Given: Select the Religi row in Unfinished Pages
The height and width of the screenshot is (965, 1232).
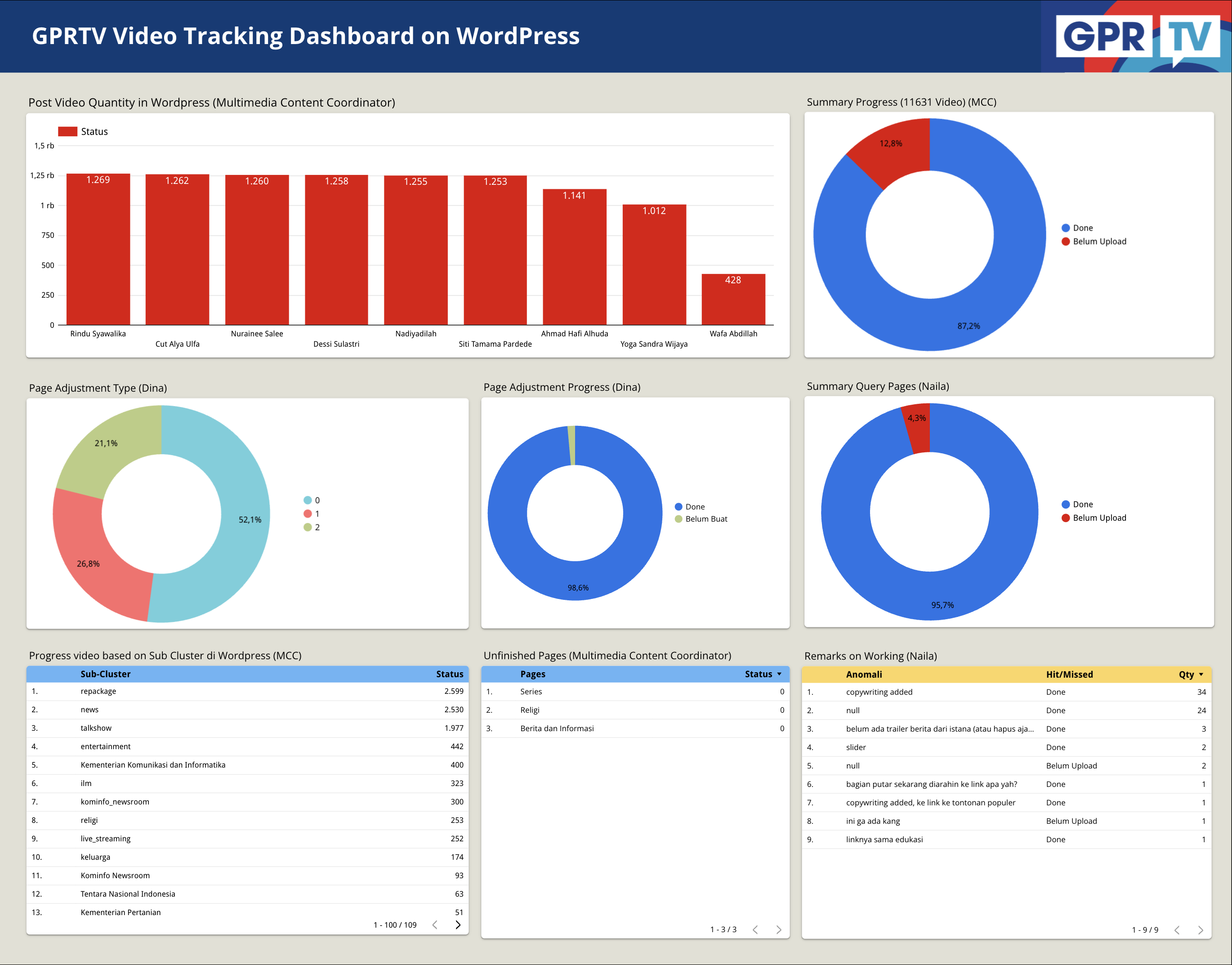Looking at the screenshot, I should pos(635,710).
